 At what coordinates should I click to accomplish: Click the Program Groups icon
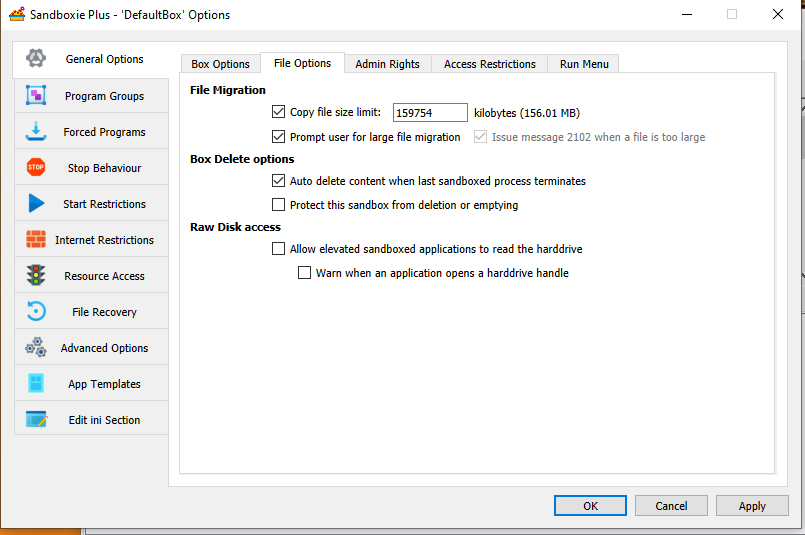[36, 95]
